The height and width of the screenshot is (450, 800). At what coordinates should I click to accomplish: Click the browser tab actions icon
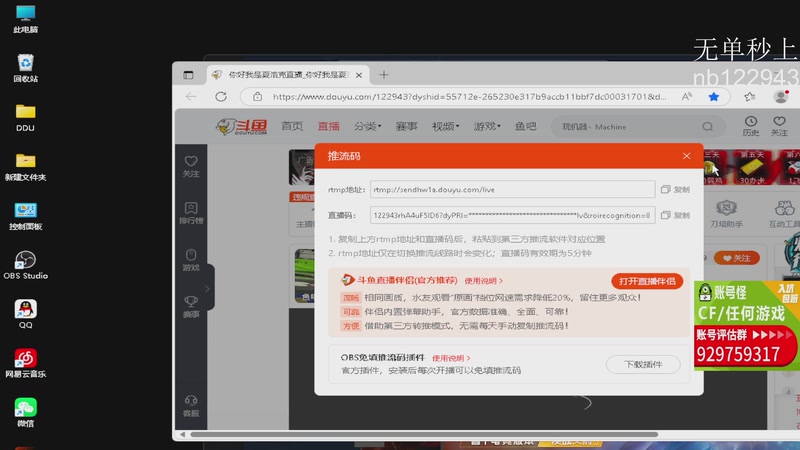[x=188, y=75]
